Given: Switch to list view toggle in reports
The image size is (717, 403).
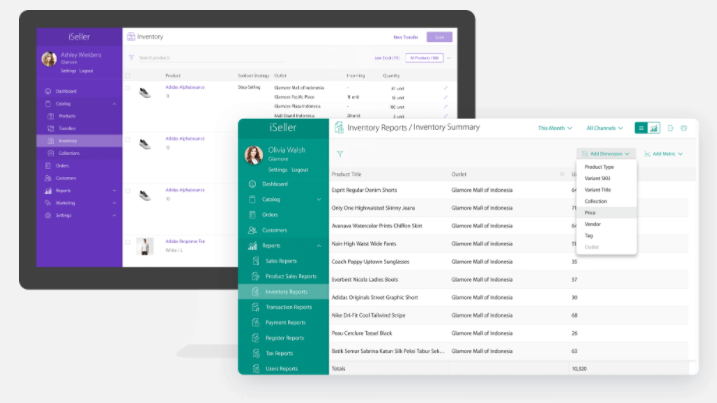Looking at the screenshot, I should 641,128.
